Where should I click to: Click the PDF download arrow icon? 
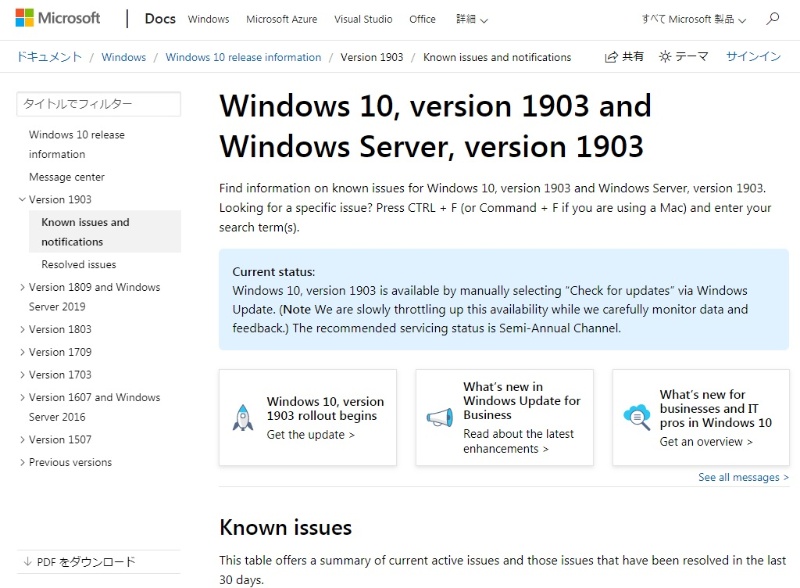[x=27, y=562]
